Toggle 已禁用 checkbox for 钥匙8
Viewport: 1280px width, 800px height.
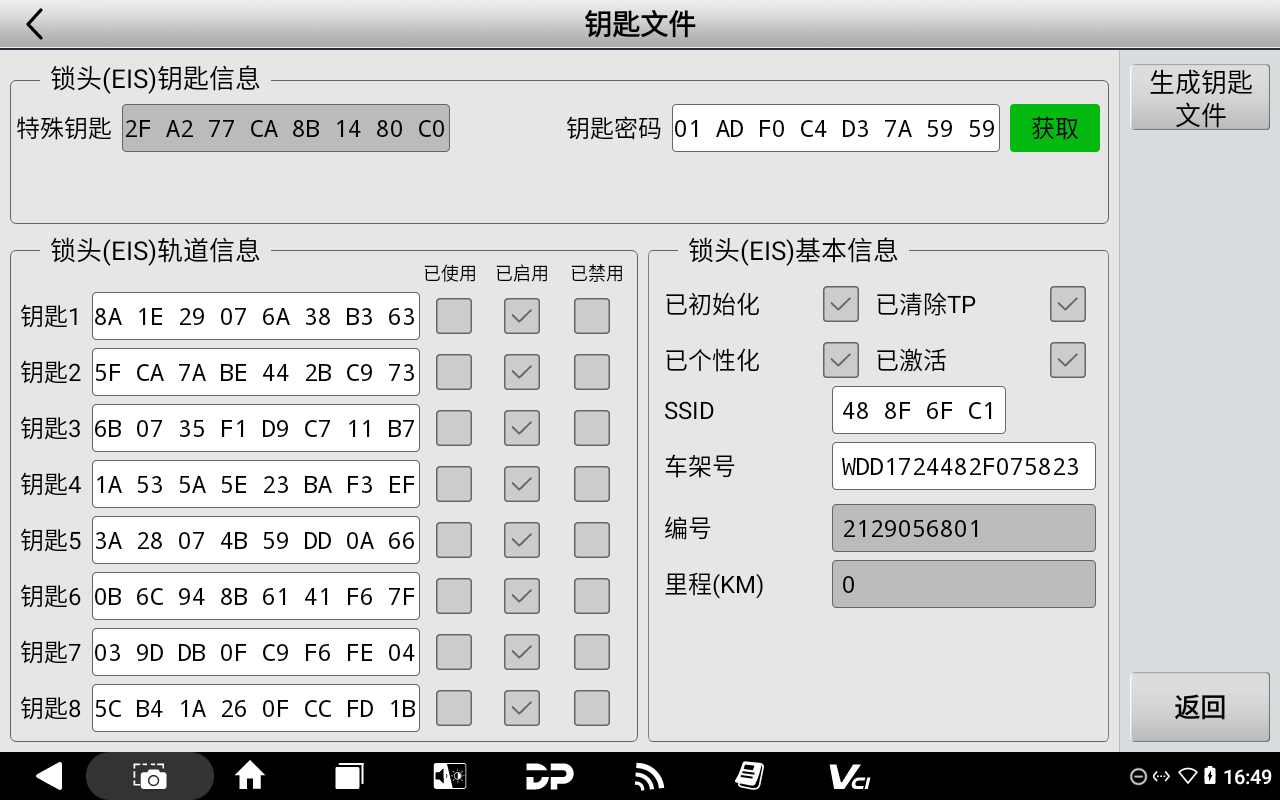(x=592, y=708)
